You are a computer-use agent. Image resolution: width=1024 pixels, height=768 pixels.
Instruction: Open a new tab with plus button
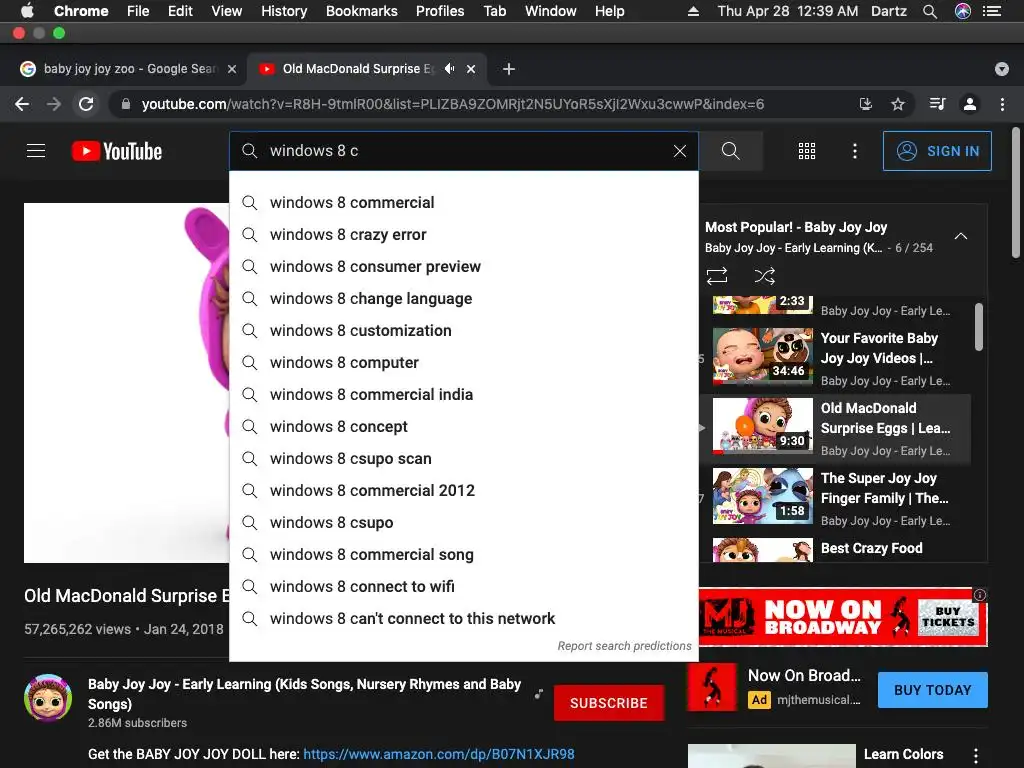509,69
